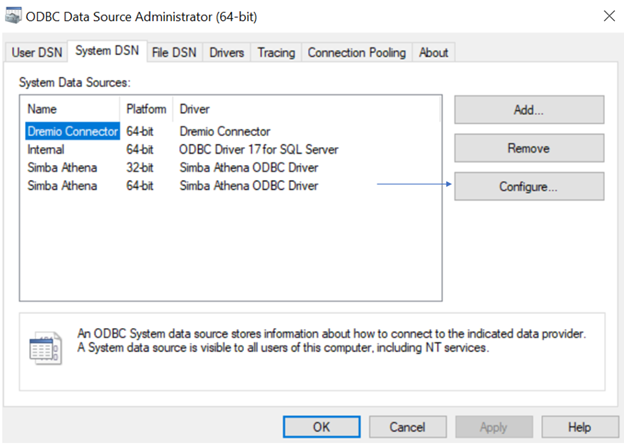Image resolution: width=624 pixels, height=446 pixels.
Task: Click the Cancel button
Action: [407, 427]
